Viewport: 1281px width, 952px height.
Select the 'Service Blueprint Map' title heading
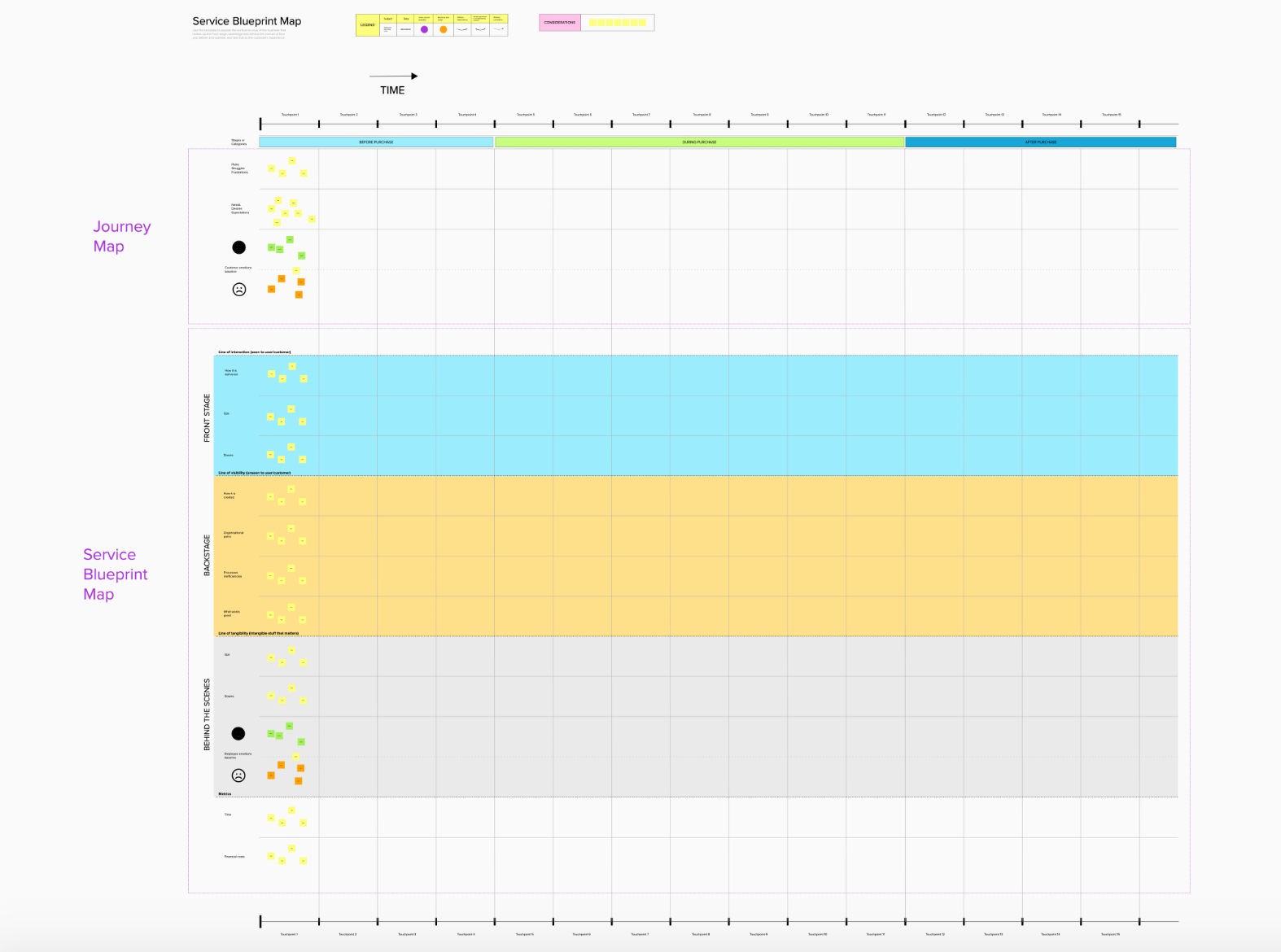247,21
